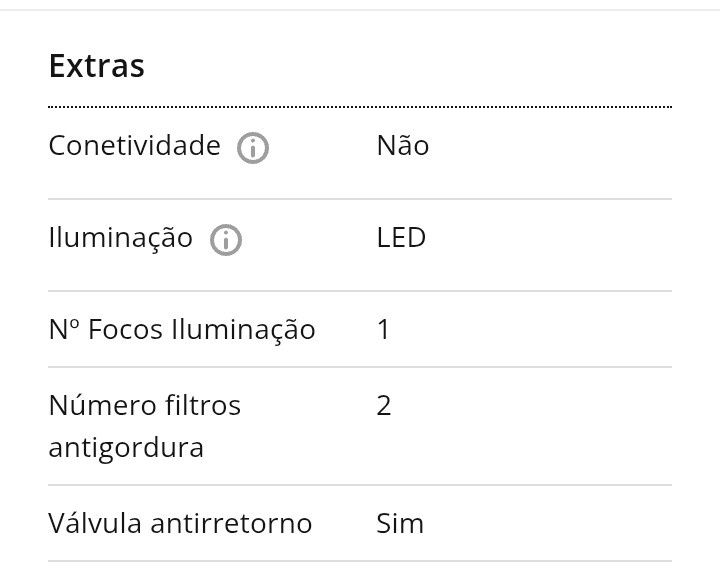Click the separator line below Conetividade row
This screenshot has height=574, width=720.
(x=360, y=199)
